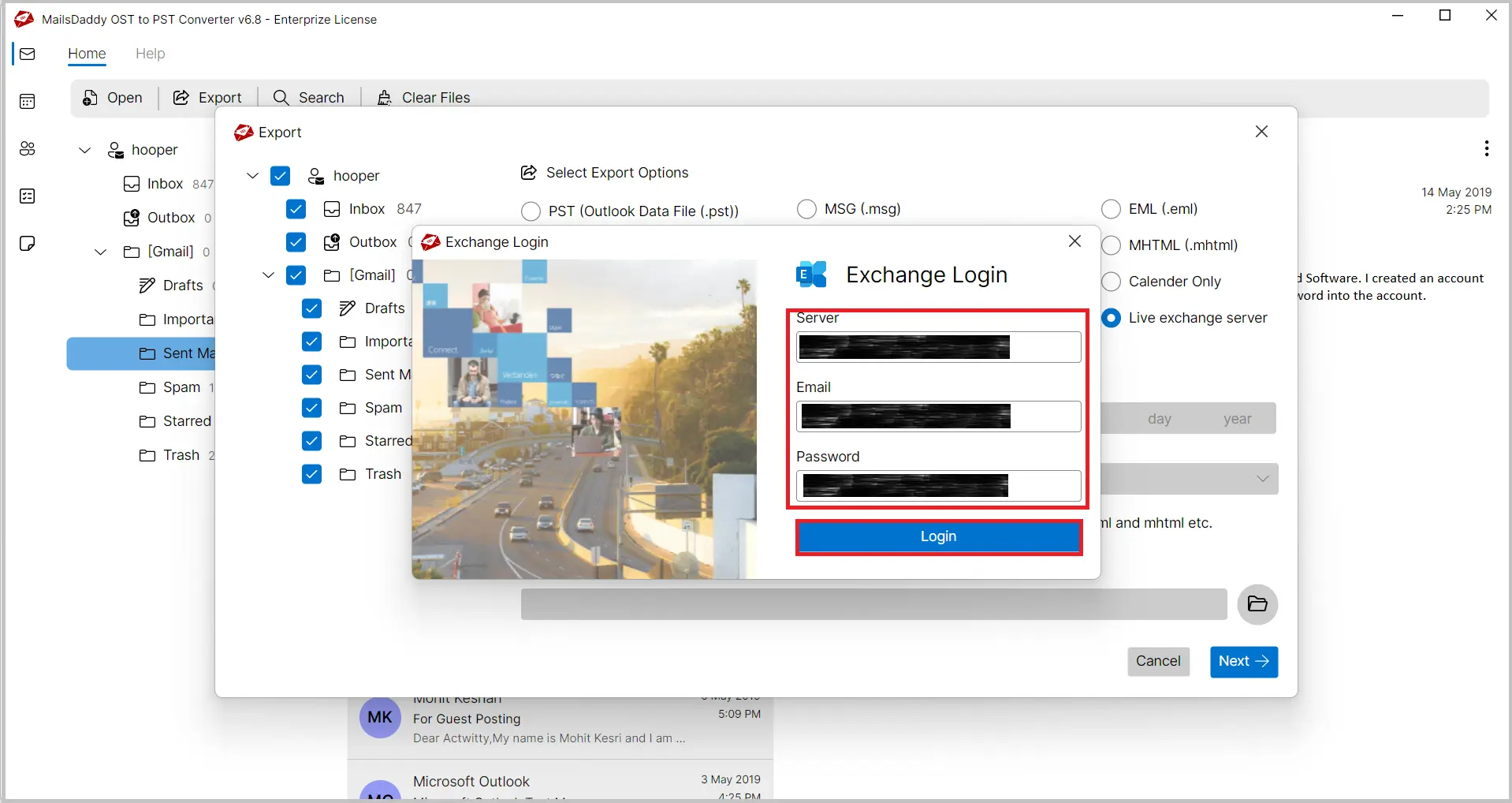Click the Password input field
This screenshot has width=1512, height=803.
pyautogui.click(x=938, y=486)
